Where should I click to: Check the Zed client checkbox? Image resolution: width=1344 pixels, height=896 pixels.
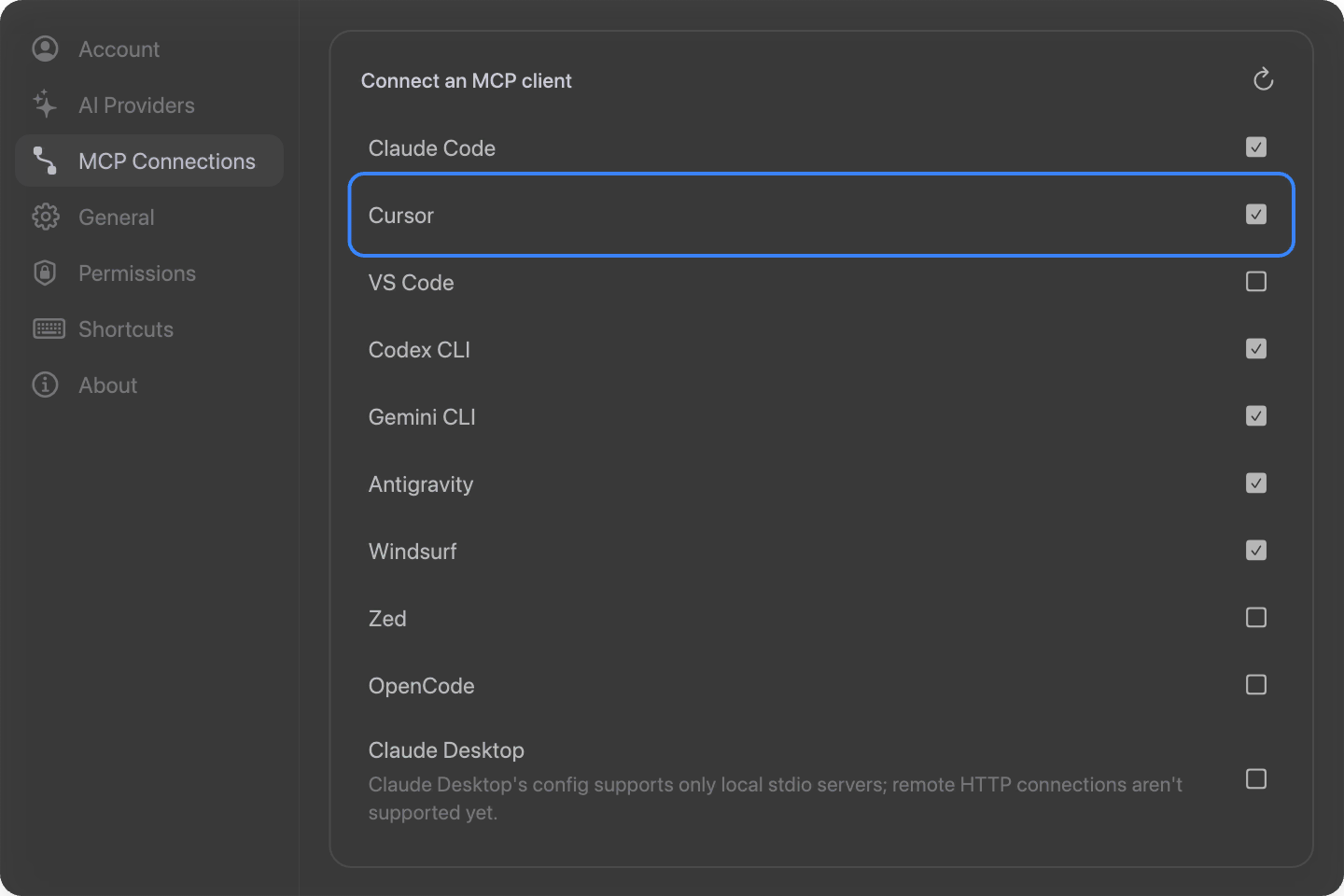click(1256, 618)
